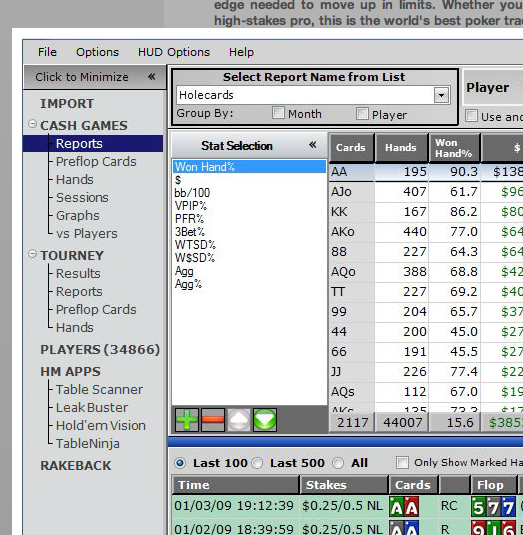This screenshot has height=535, width=523.
Task: Select the AQo holecards row
Action: tap(426, 272)
